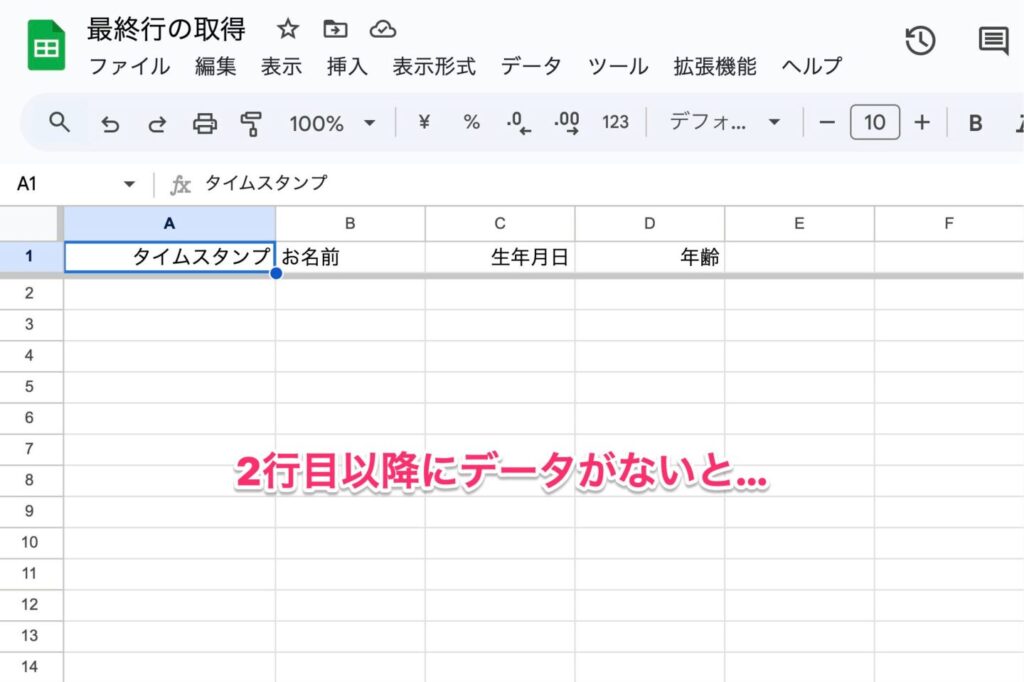Expand the A1 name box dropdown
Image resolution: width=1024 pixels, height=682 pixels.
click(x=129, y=184)
